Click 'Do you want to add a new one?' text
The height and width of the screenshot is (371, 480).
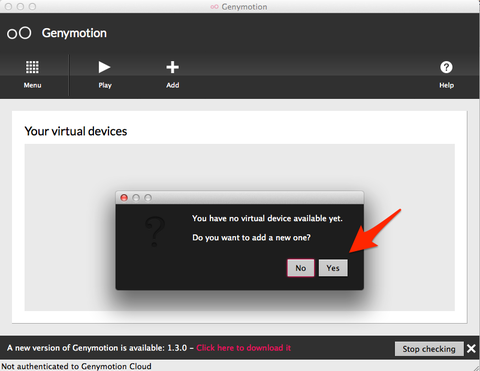pyautogui.click(x=251, y=238)
